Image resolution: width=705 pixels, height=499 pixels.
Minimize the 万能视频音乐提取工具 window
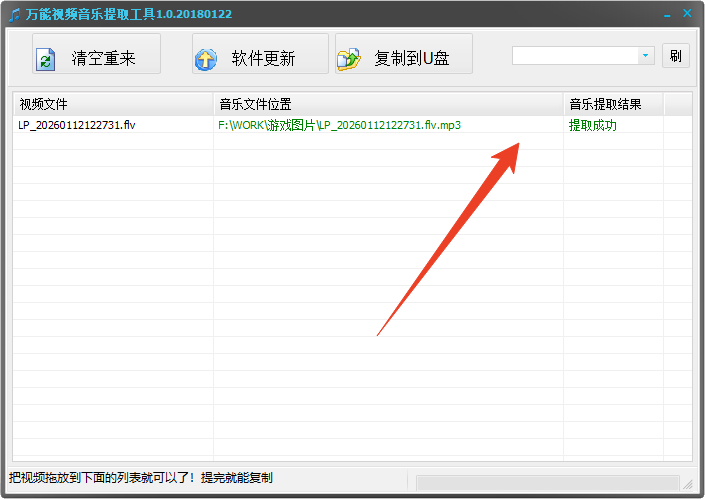668,13
